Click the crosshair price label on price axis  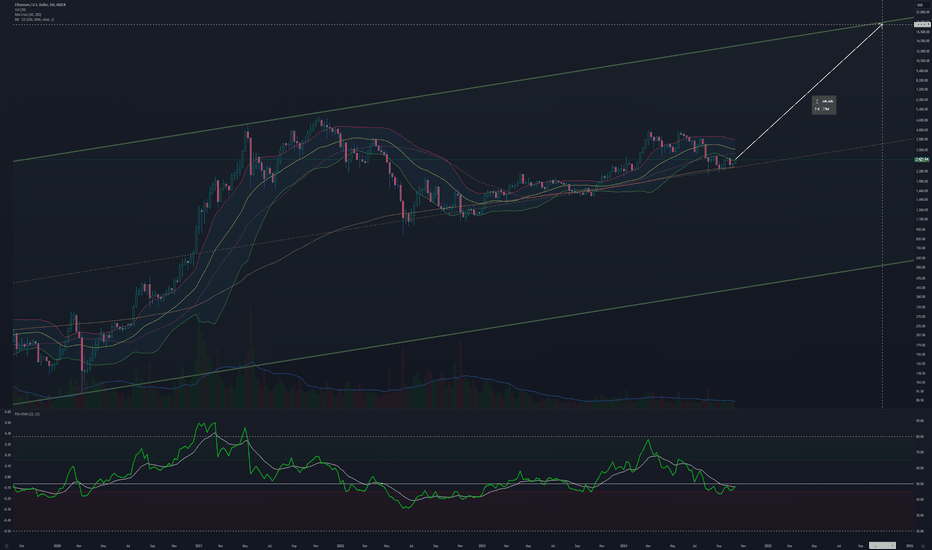pos(922,24)
